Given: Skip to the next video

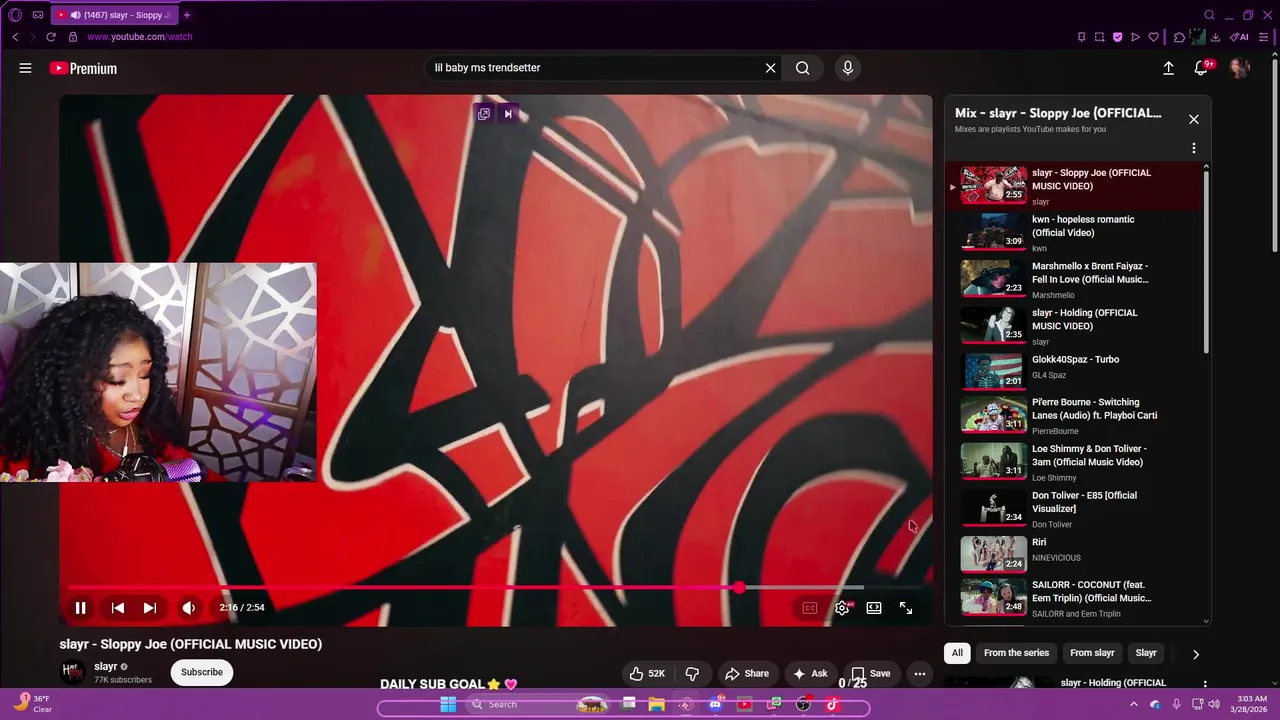Looking at the screenshot, I should (x=149, y=608).
